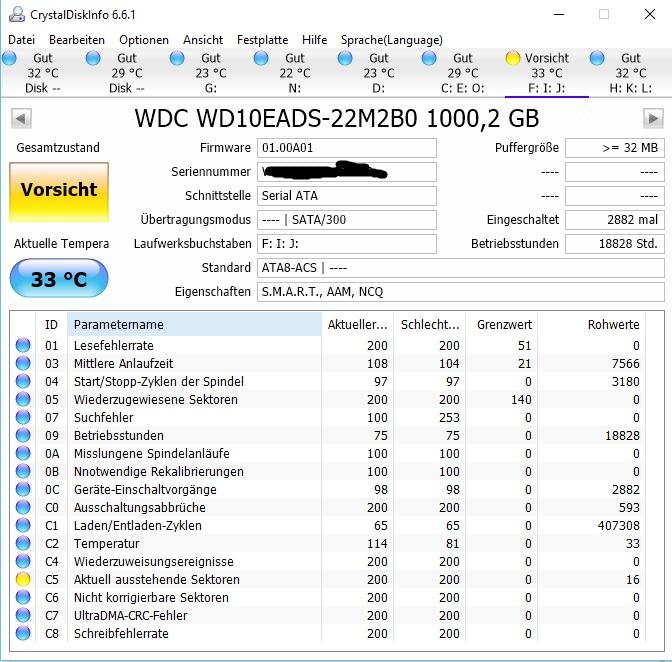Sort by the ID column header
672x662 pixels.
coord(51,324)
